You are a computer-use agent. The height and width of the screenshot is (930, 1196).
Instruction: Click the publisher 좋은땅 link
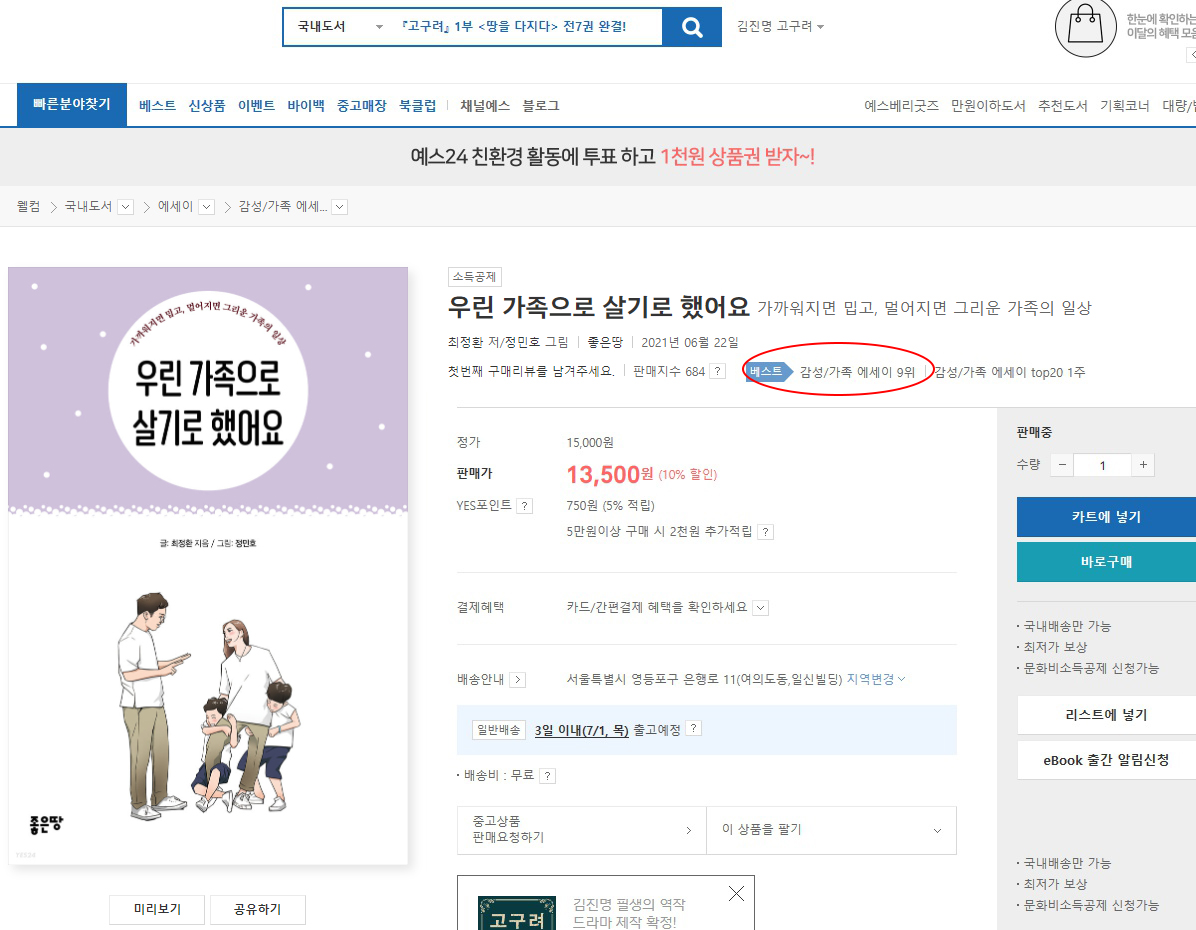coord(605,343)
